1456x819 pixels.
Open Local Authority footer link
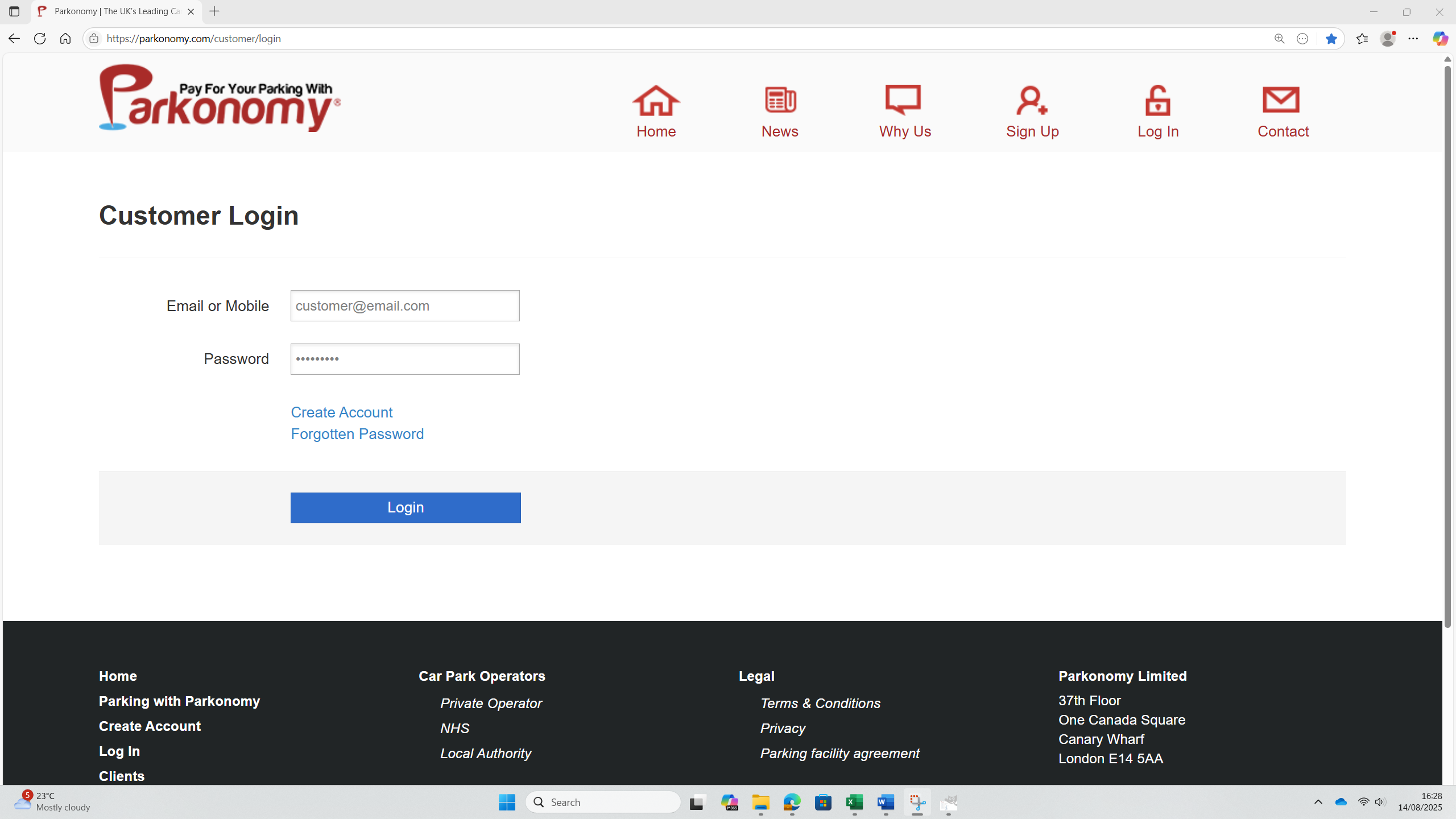pyautogui.click(x=486, y=754)
